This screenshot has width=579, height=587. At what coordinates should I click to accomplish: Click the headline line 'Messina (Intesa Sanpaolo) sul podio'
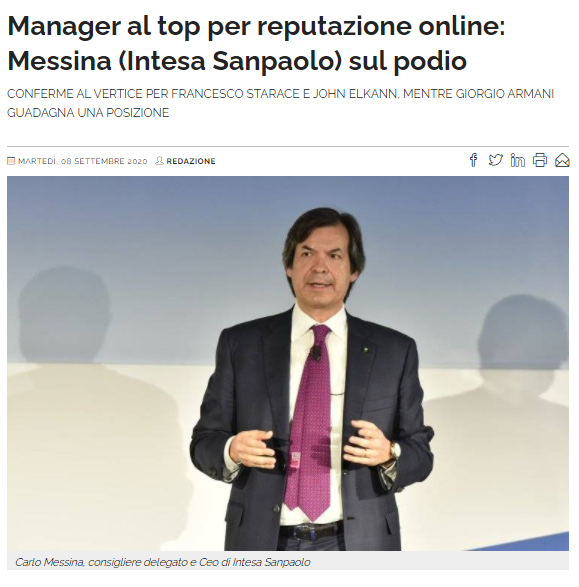237,61
